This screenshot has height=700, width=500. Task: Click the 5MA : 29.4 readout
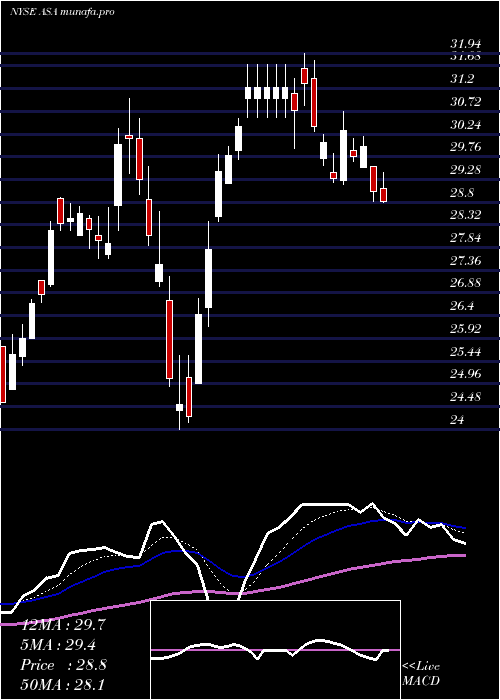pyautogui.click(x=59, y=645)
